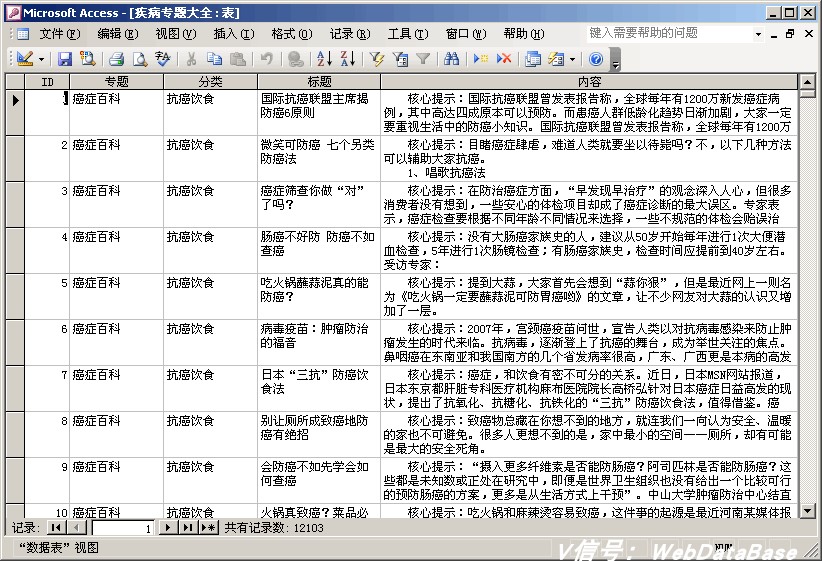
Task: Go to previous record navigation button
Action: point(77,527)
